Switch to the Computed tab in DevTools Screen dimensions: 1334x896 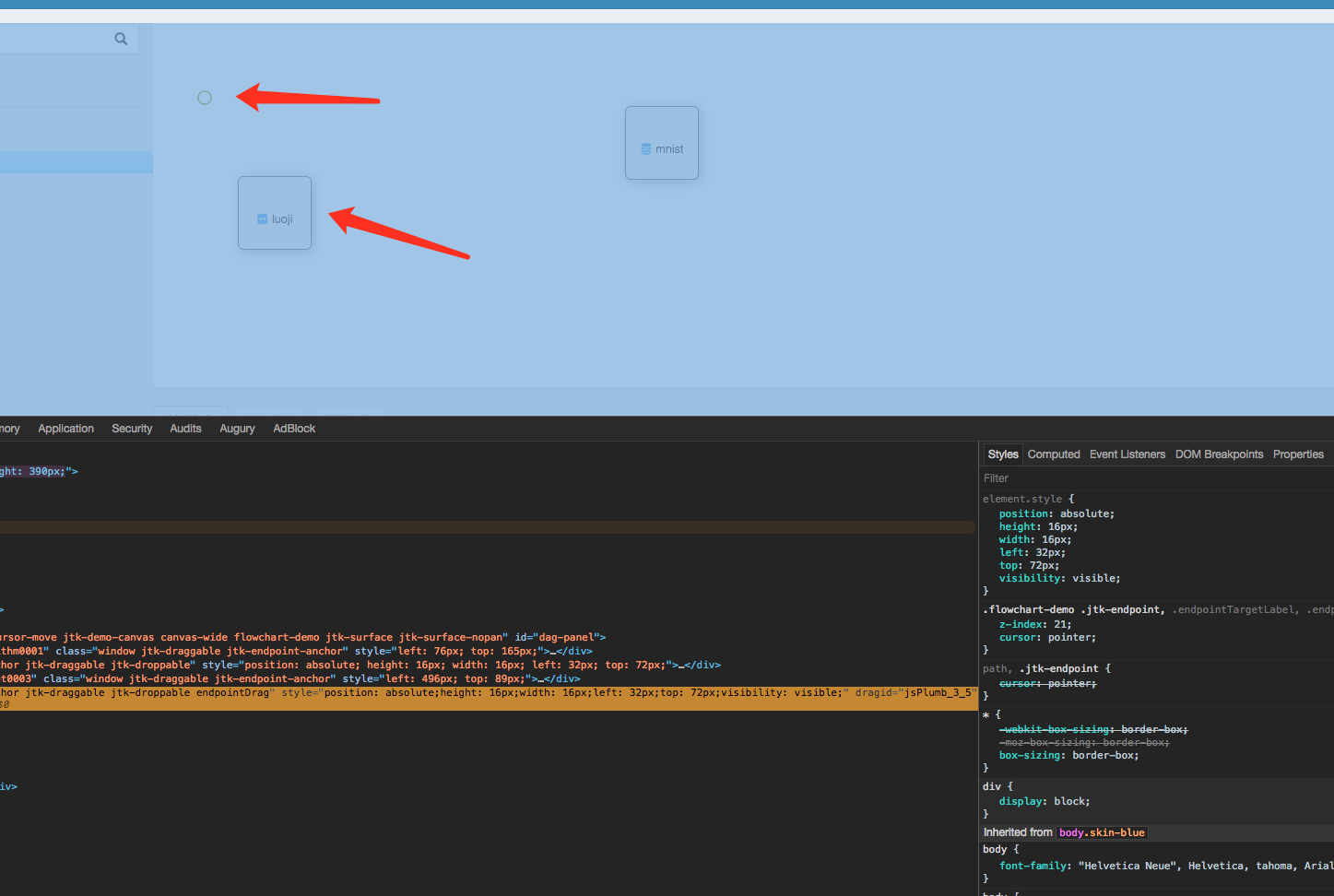point(1054,454)
